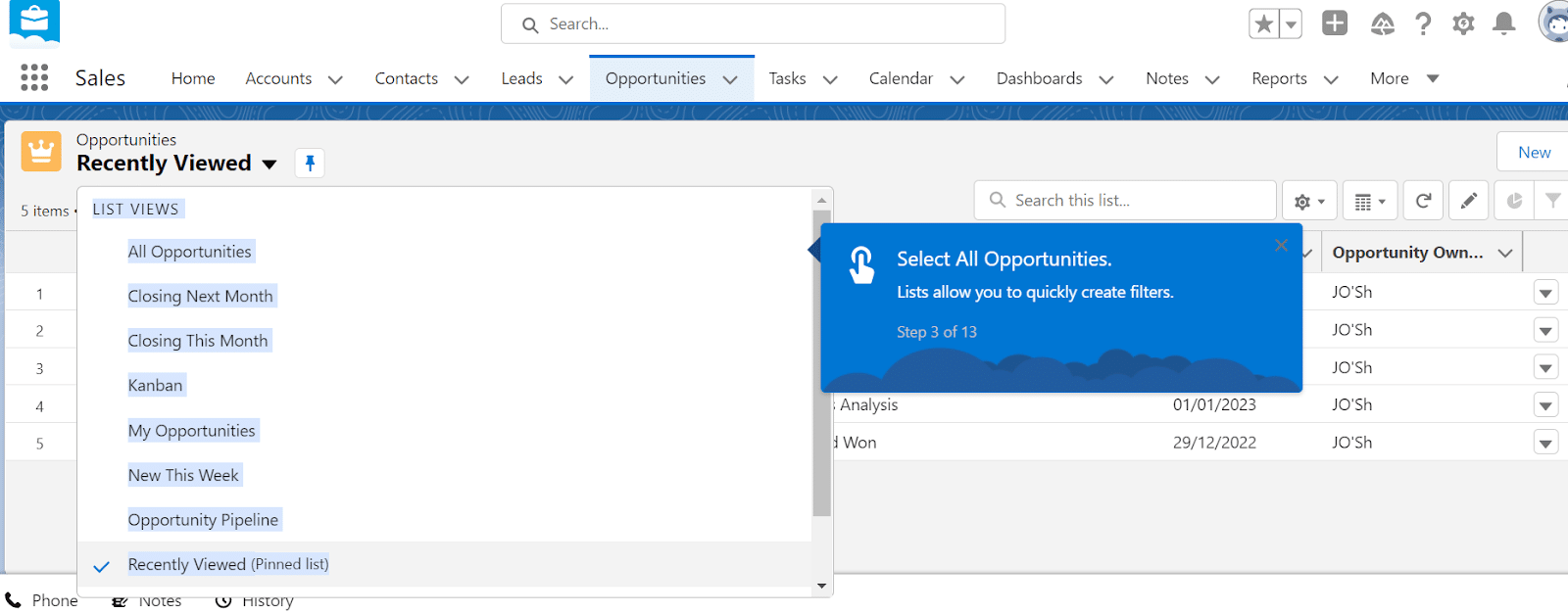The height and width of the screenshot is (613, 1568).
Task: Click the Phone utility bar item
Action: click(x=41, y=600)
